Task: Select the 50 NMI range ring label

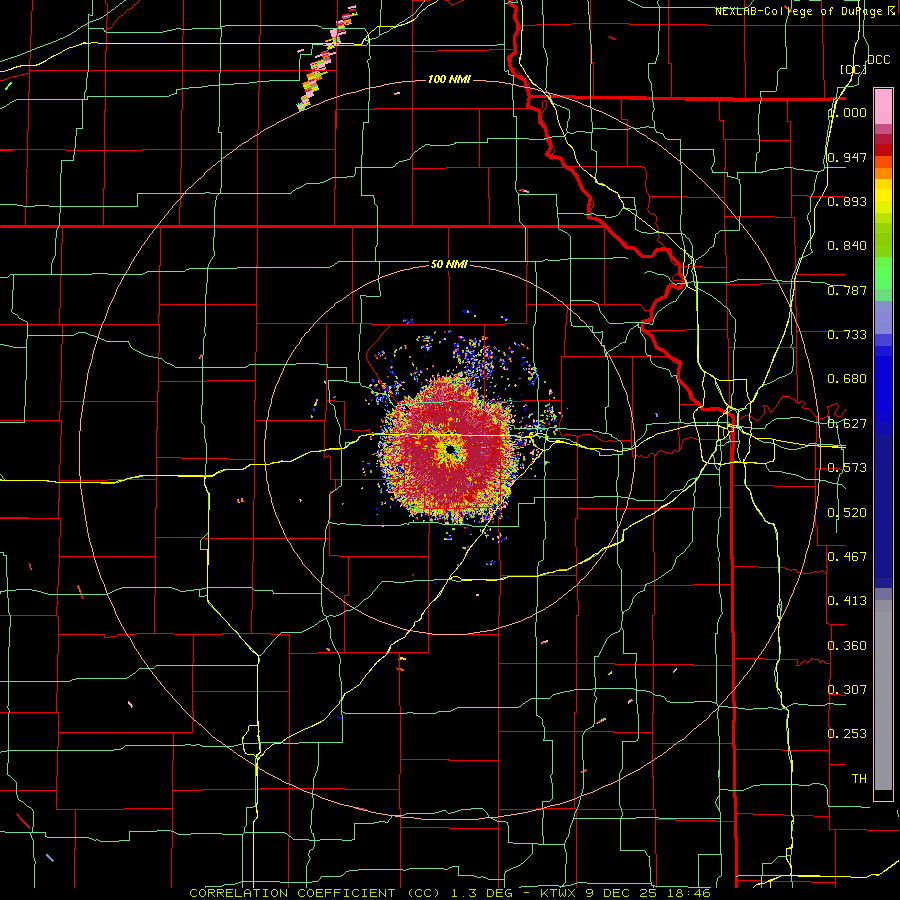Action: click(x=449, y=264)
